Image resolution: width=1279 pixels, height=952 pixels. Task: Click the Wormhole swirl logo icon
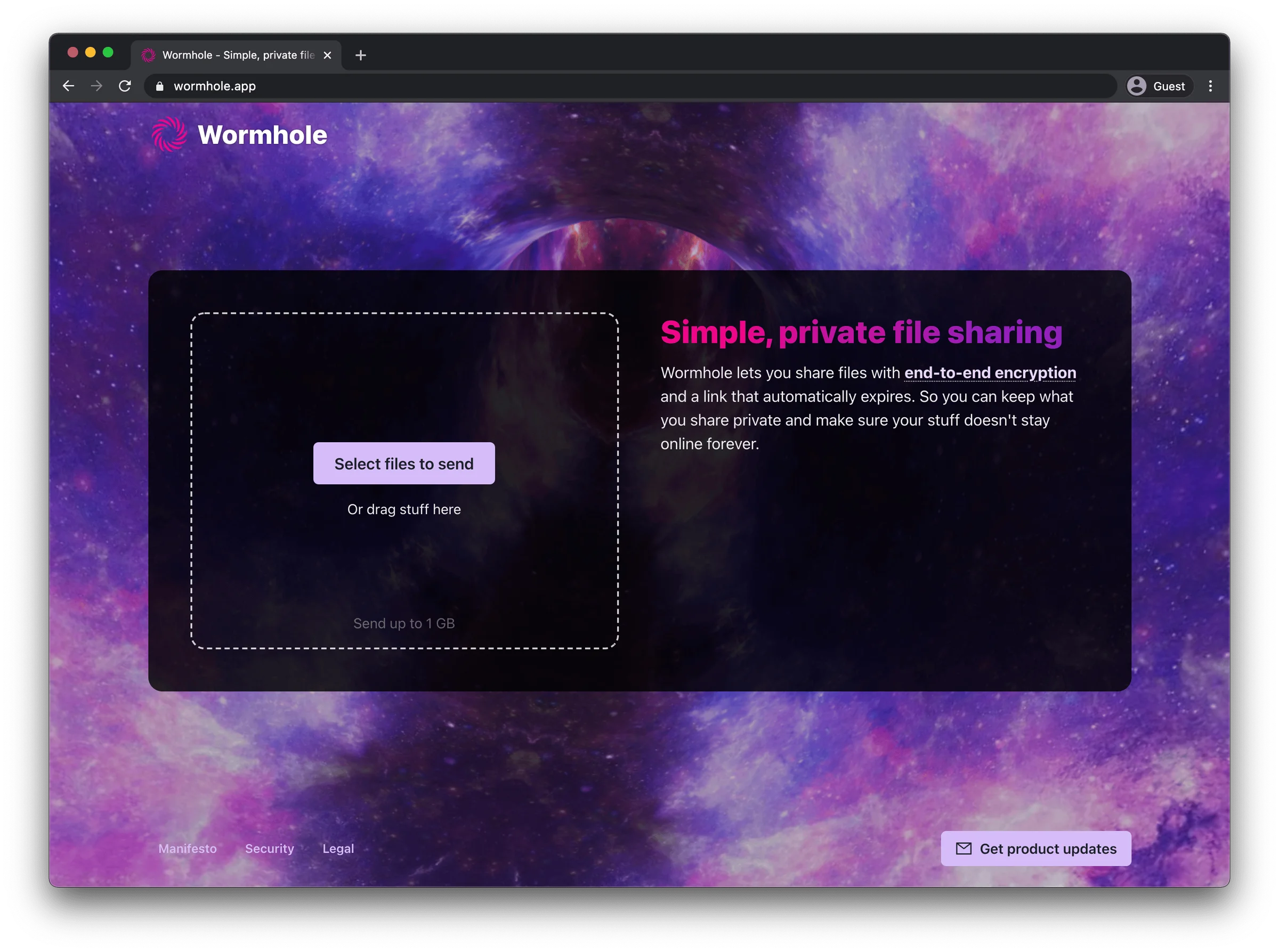169,134
